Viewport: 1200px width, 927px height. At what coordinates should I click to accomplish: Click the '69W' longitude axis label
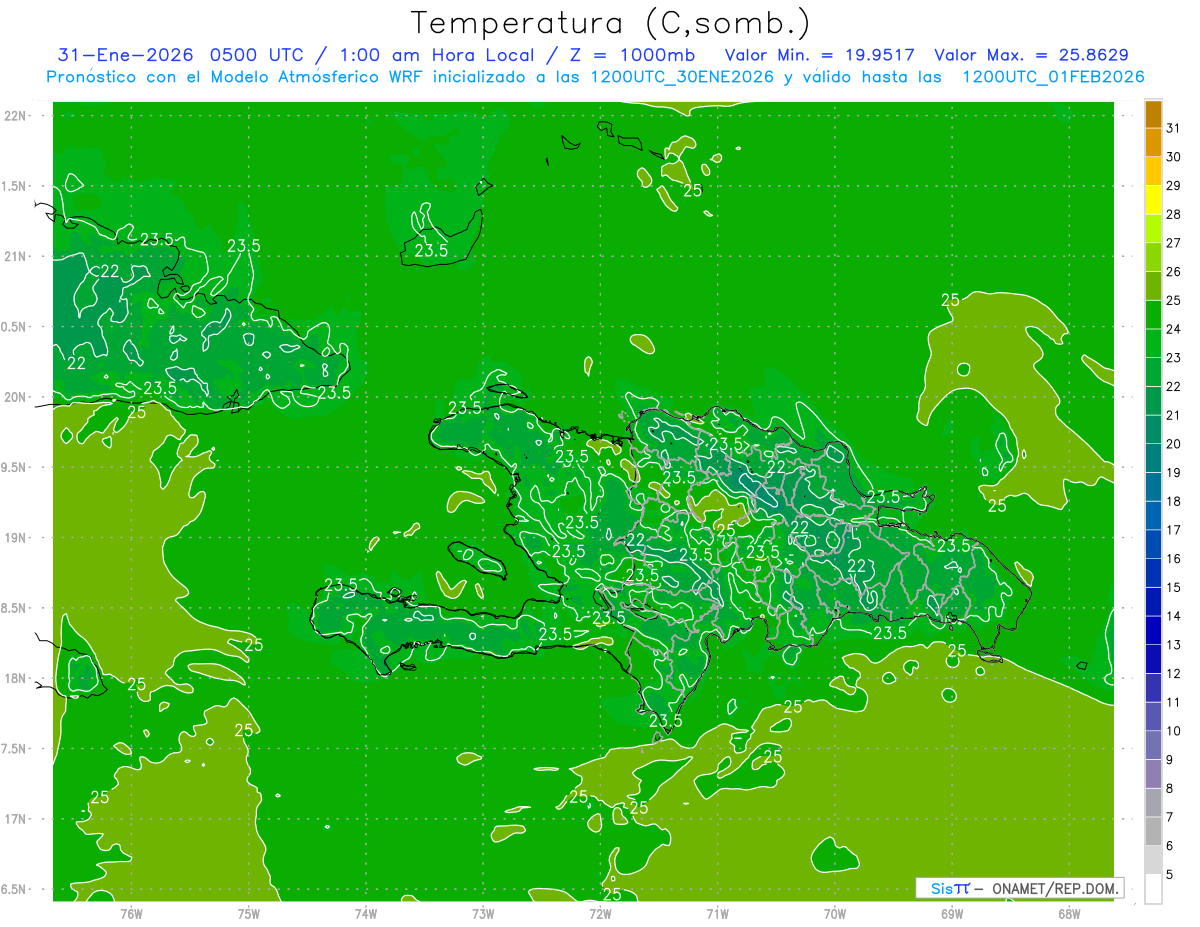pos(952,914)
